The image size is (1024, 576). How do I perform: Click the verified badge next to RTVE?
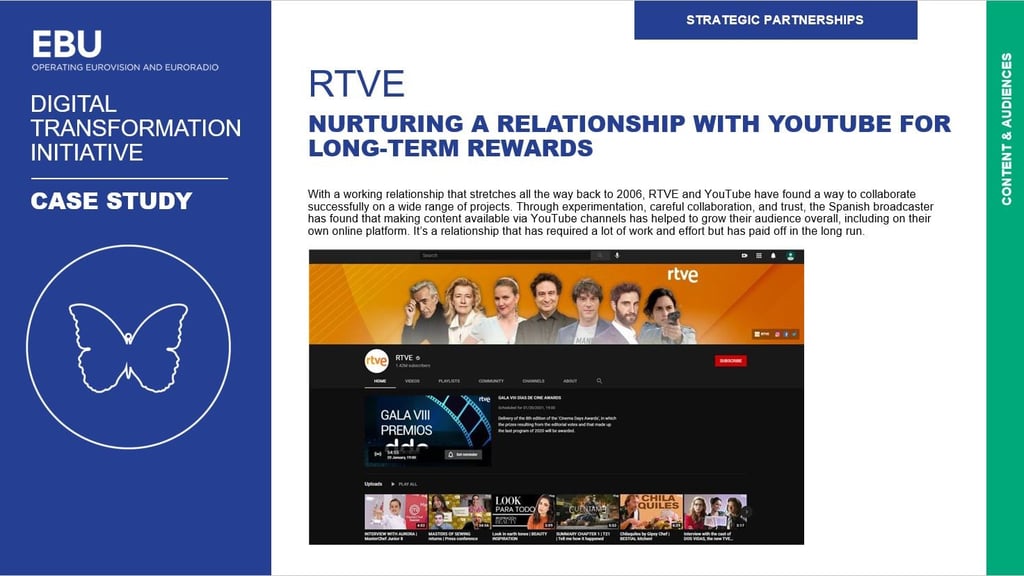pyautogui.click(x=418, y=358)
